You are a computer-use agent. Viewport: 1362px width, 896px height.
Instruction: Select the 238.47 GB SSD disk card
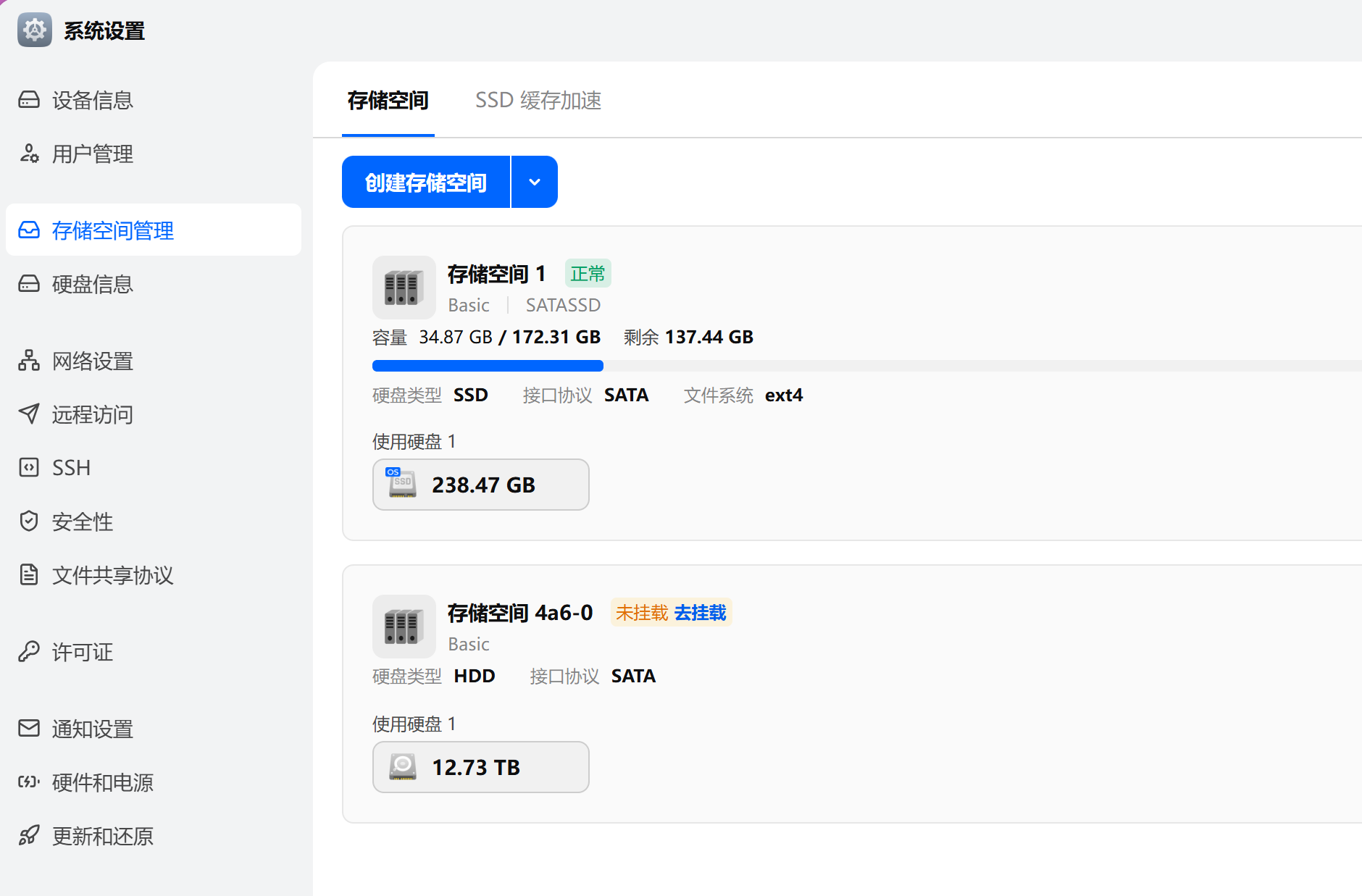pos(480,485)
